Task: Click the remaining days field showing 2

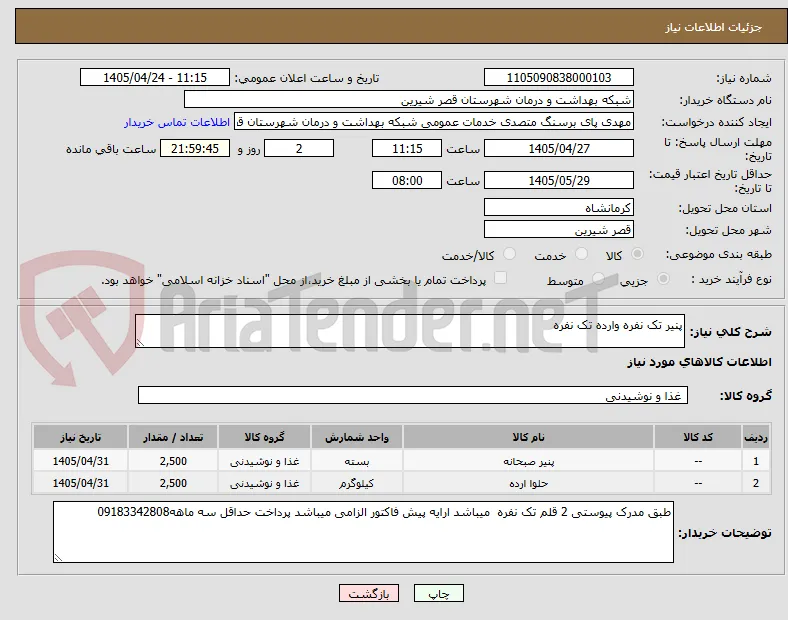Action: (x=299, y=148)
